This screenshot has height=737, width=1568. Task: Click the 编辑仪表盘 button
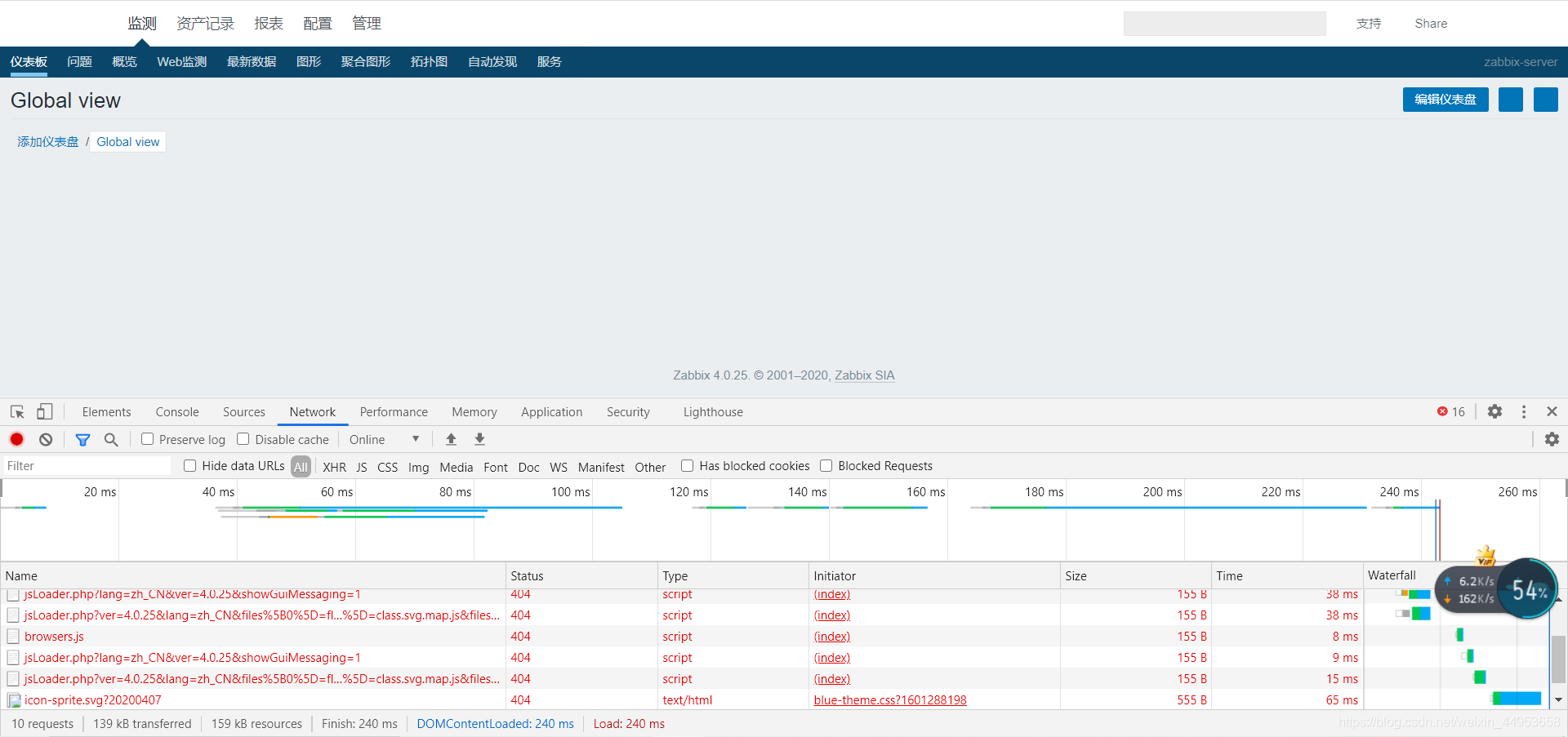(x=1445, y=100)
